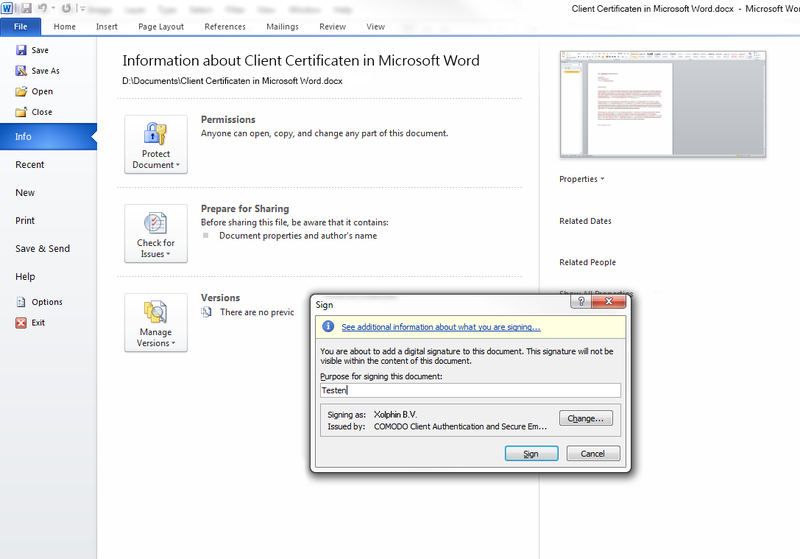Click the Change... certificate button

pos(586,419)
